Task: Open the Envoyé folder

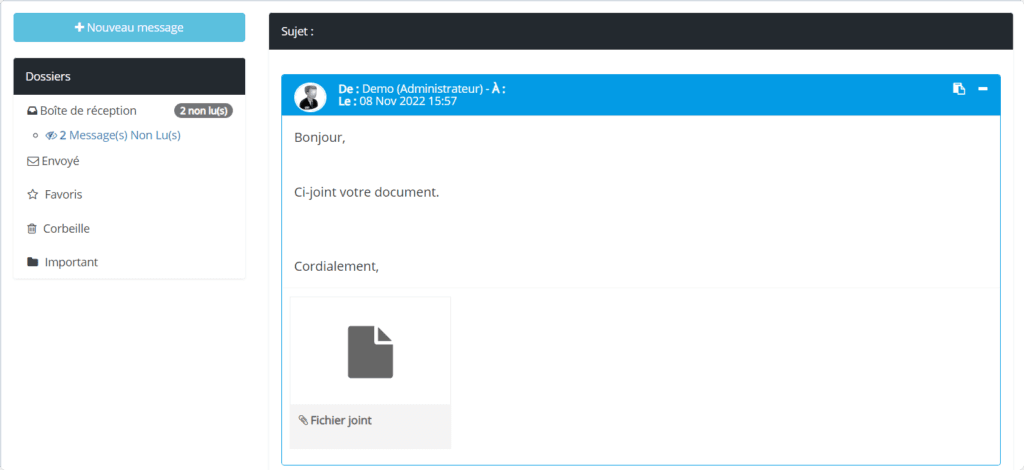Action: [60, 161]
